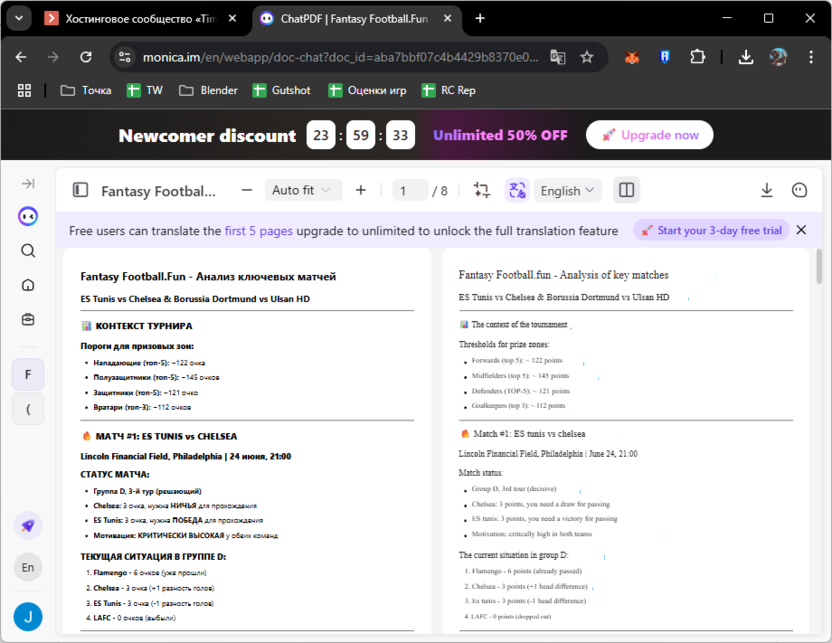The width and height of the screenshot is (832, 643).
Task: Open the Monica chat face icon
Action: [28, 216]
